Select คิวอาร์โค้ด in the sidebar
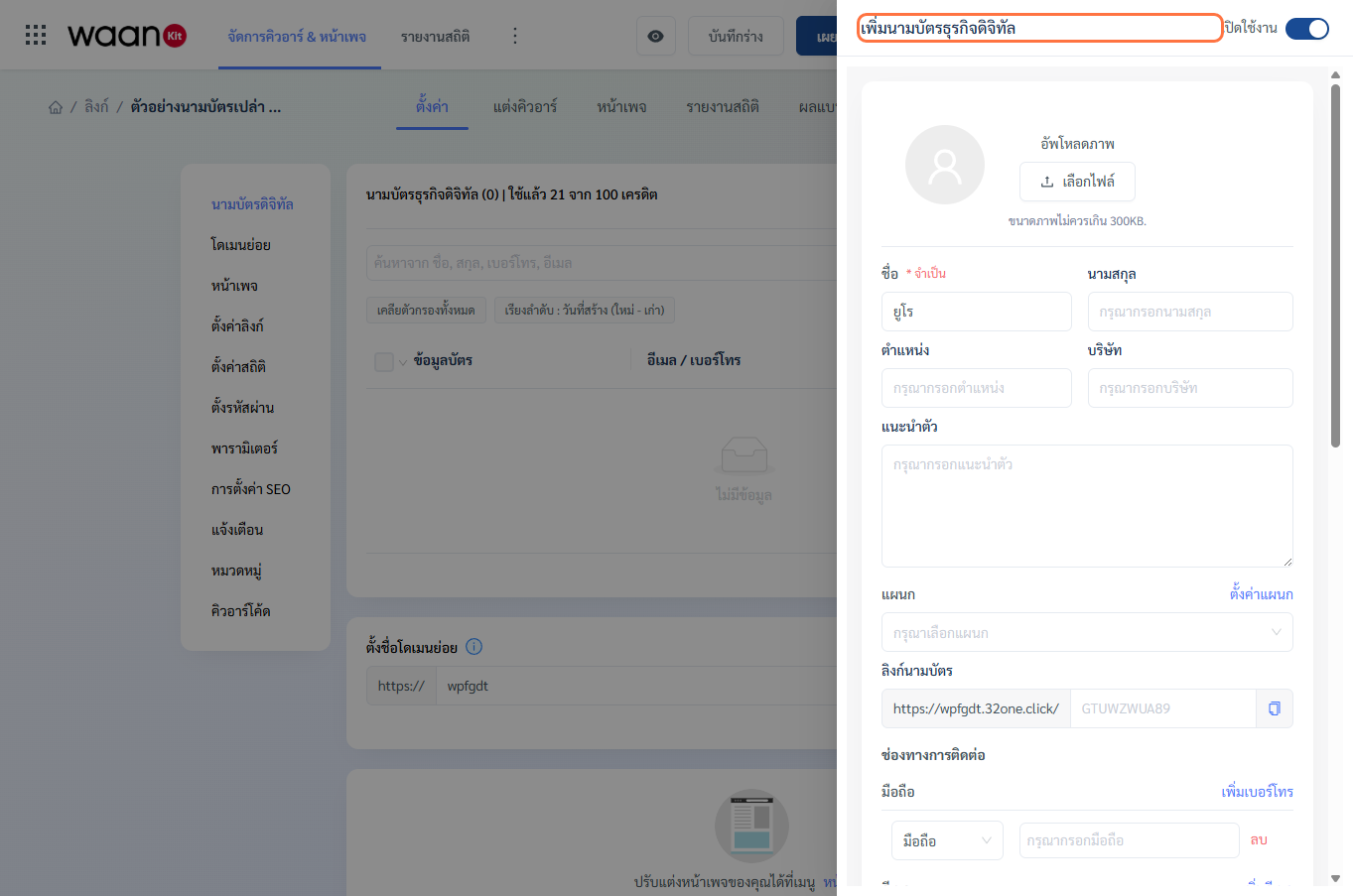 pos(240,611)
